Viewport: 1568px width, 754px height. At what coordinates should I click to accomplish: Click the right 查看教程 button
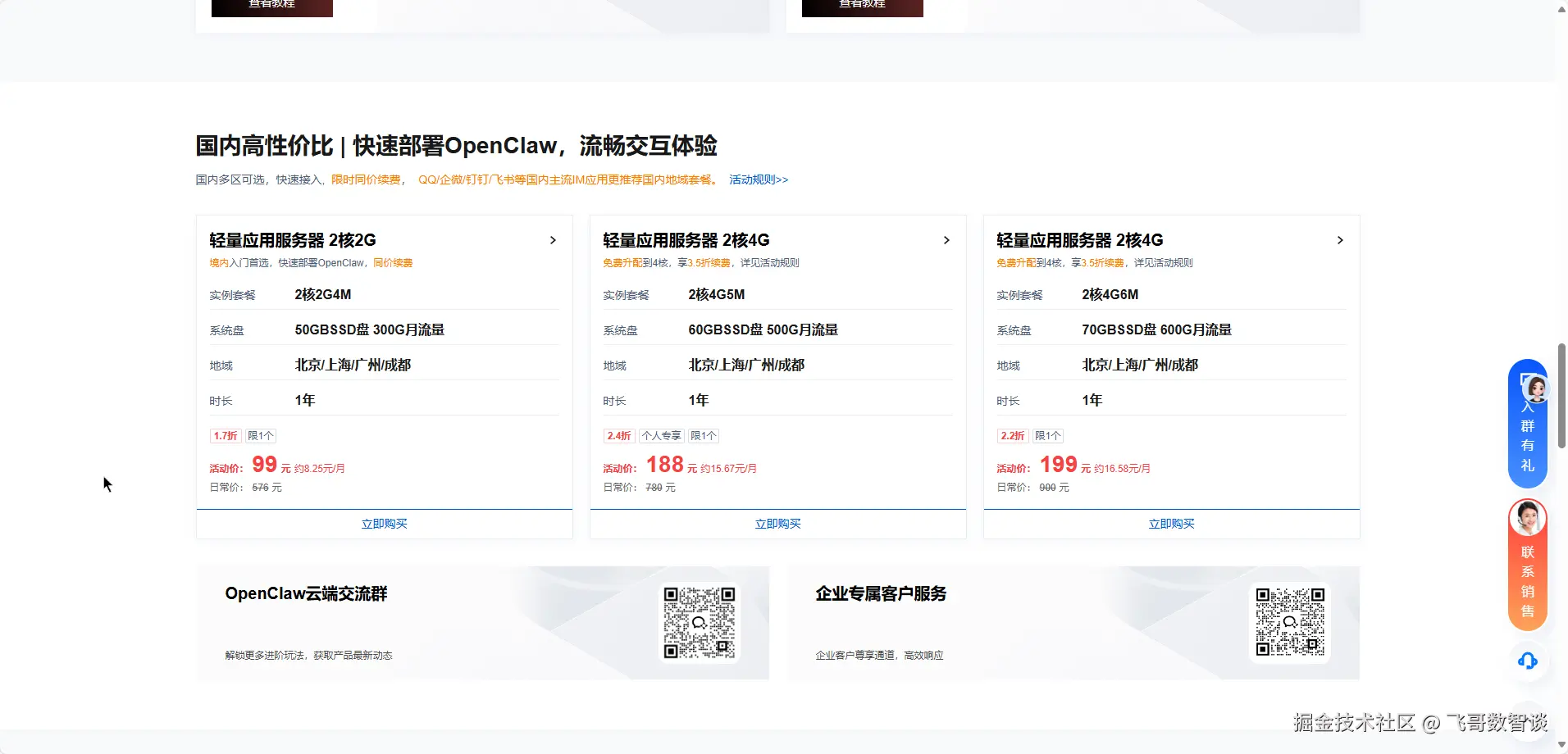(x=863, y=7)
